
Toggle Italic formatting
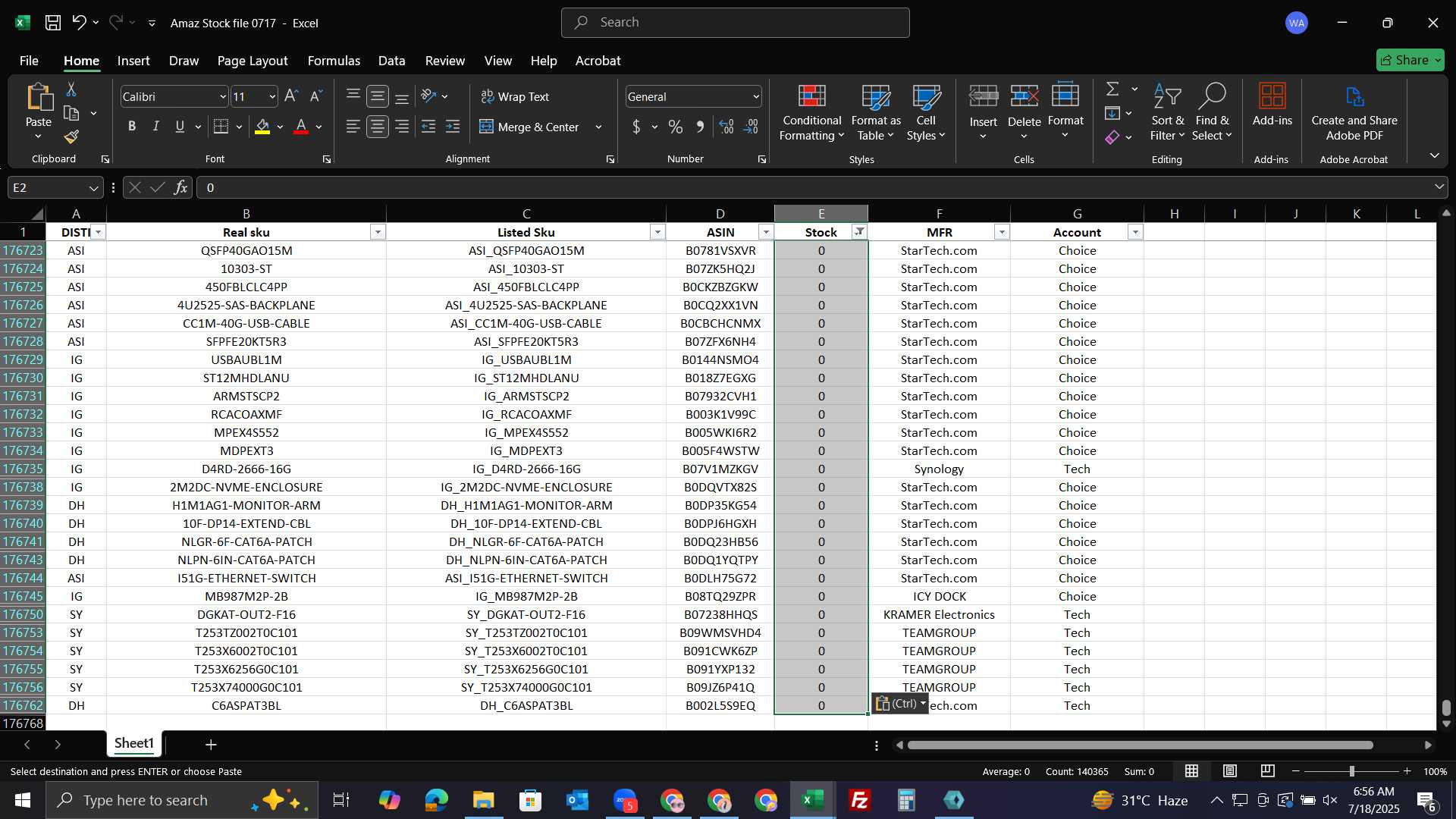tap(155, 127)
